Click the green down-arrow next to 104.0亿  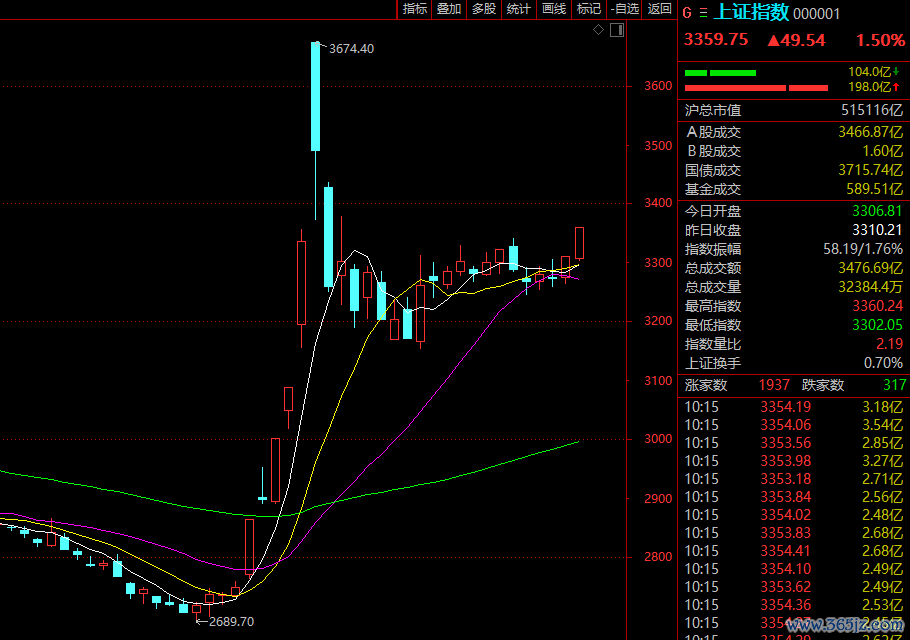pyautogui.click(x=896, y=72)
